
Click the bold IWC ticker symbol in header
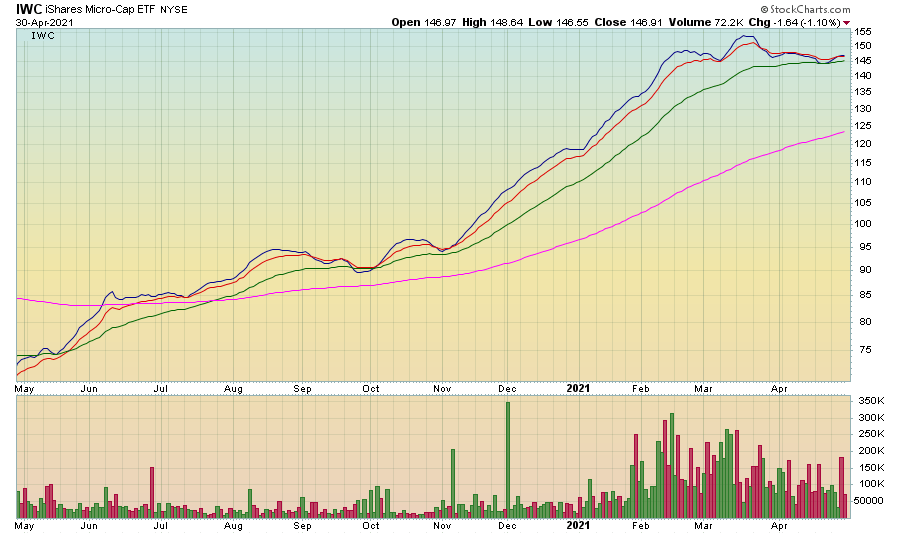(29, 9)
